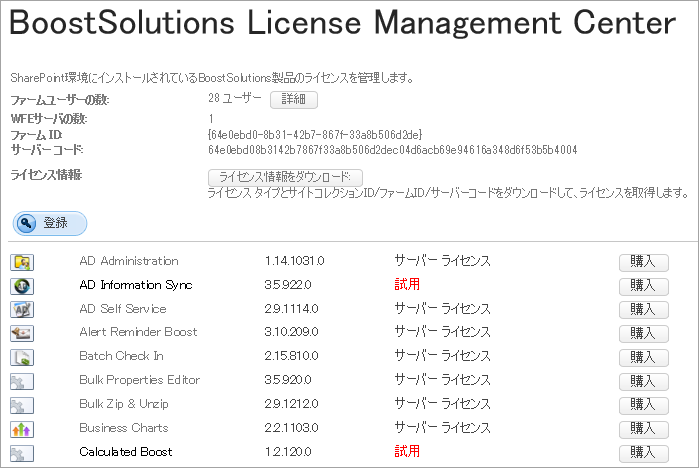This screenshot has height=468, width=699.
Task: Click version 1.2.120.0 of Calculated Boost
Action: tap(288, 452)
